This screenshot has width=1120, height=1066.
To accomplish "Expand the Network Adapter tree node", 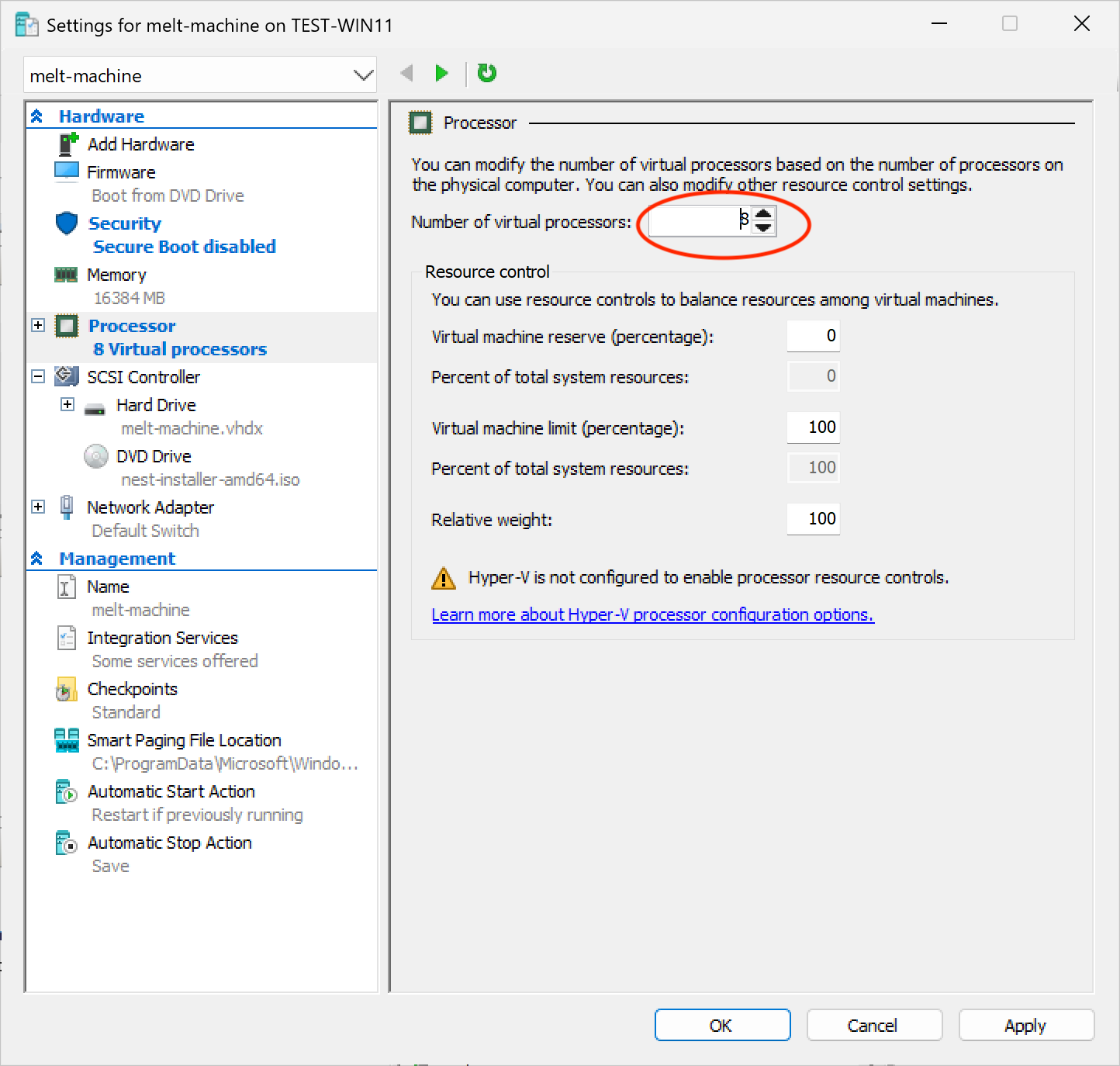I will coord(38,507).
